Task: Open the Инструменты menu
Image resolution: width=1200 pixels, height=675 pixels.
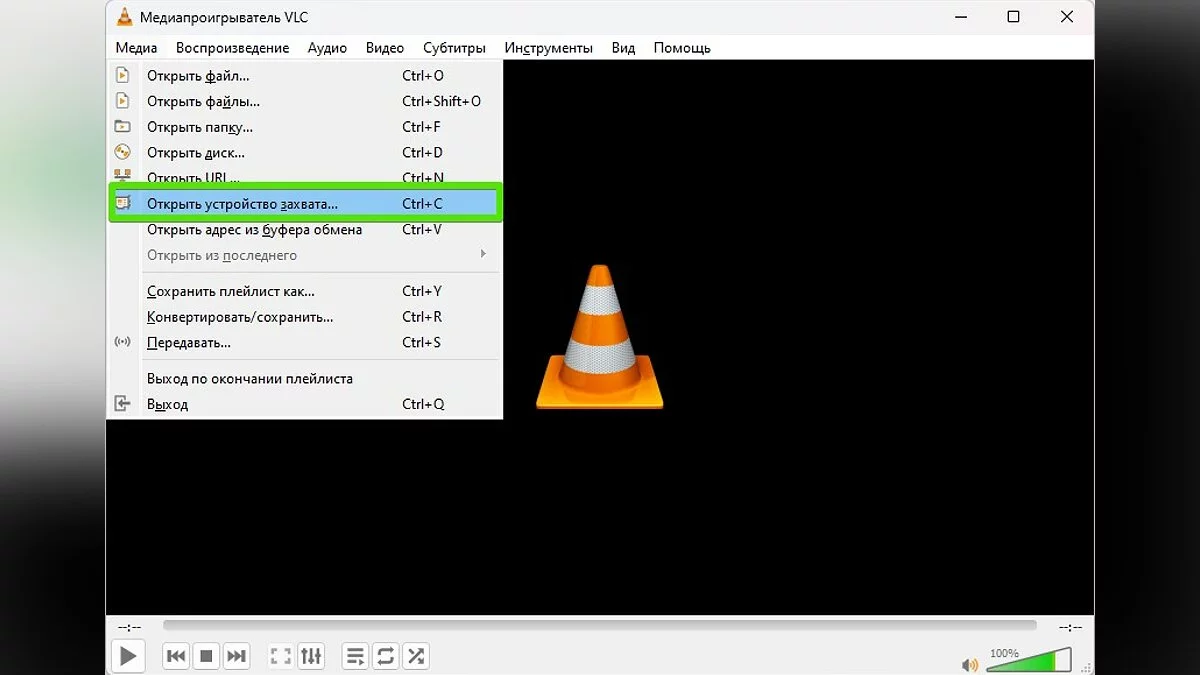Action: pyautogui.click(x=548, y=48)
